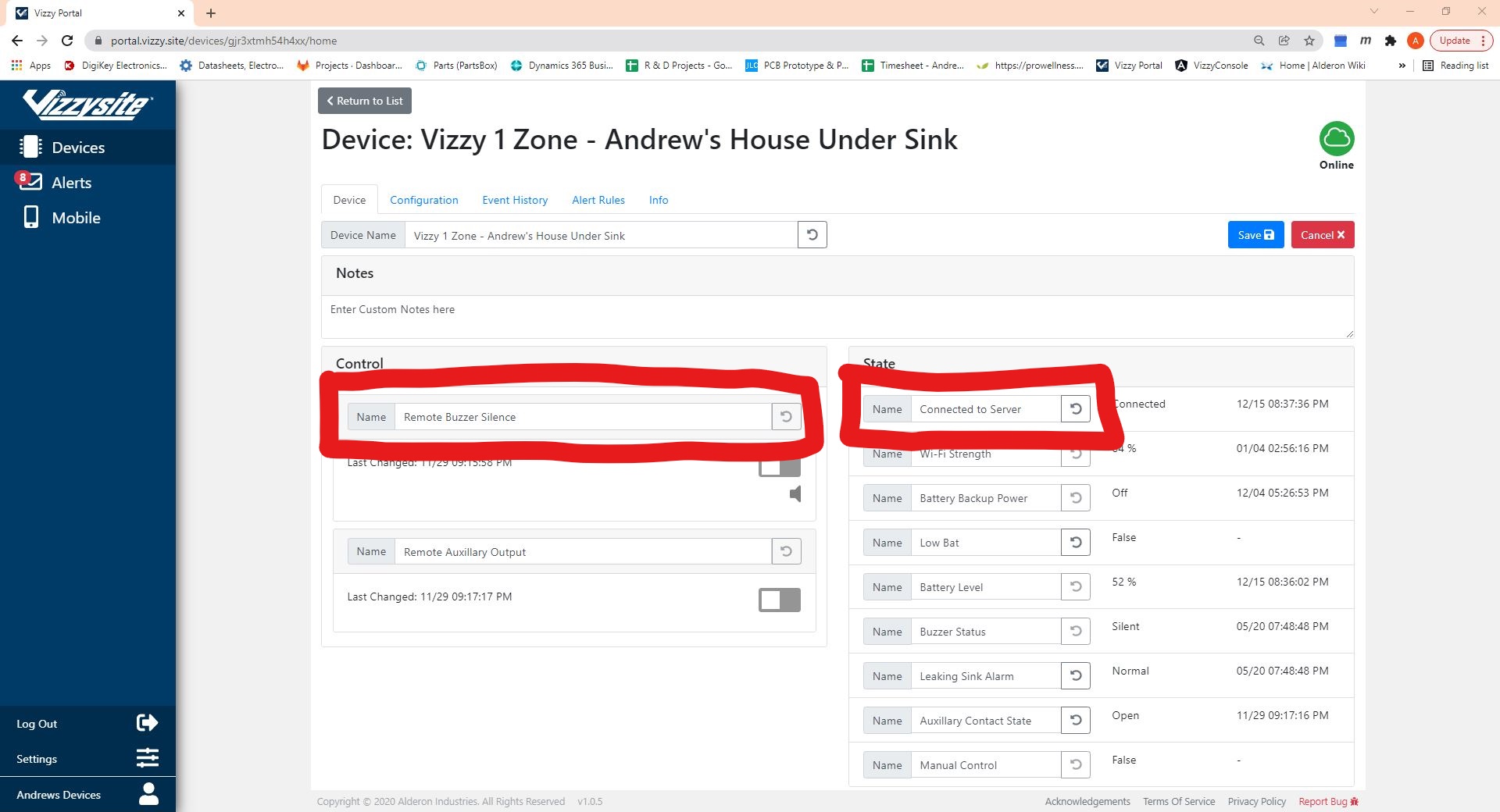Open Alerts with the 8 badge
Viewport: 1500px width, 812px height.
click(x=87, y=182)
